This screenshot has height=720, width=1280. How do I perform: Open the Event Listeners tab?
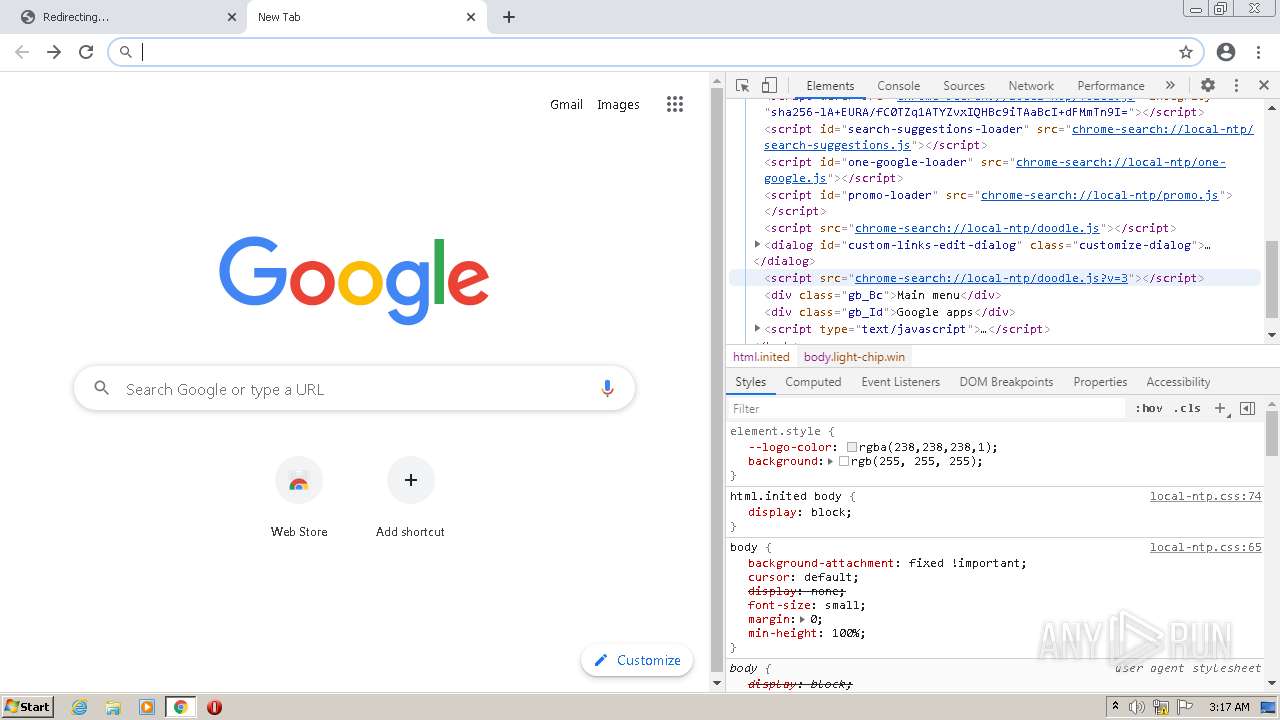pos(900,382)
